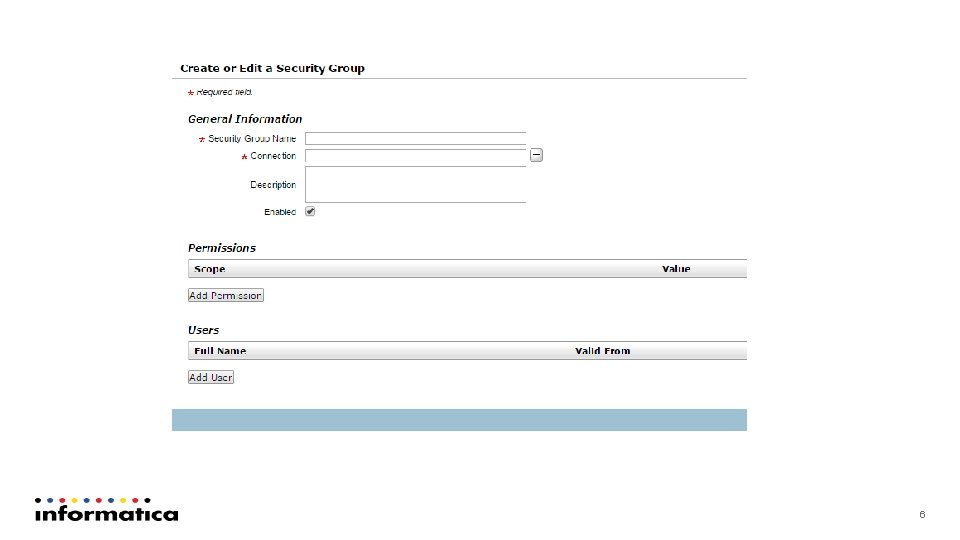The width and height of the screenshot is (960, 540).
Task: Click the Security Group Name label
Action: click(x=252, y=139)
